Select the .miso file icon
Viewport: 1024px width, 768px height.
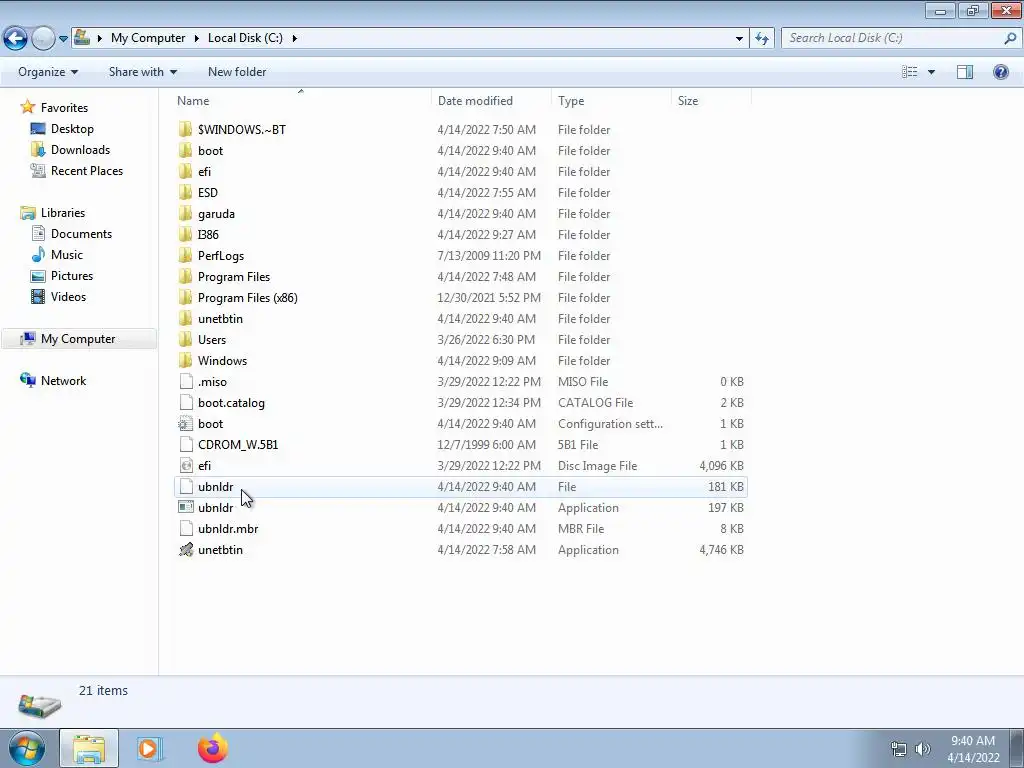coord(186,381)
